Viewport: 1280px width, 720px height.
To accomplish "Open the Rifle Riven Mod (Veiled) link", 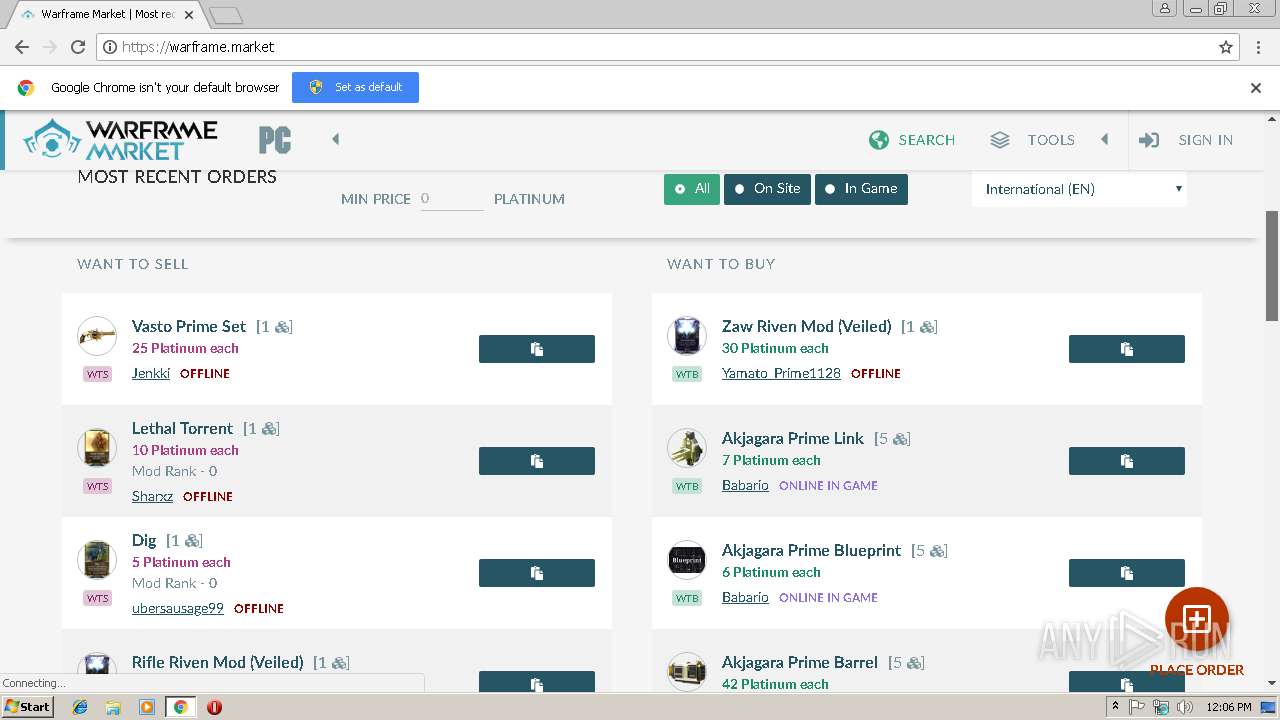I will (x=217, y=662).
